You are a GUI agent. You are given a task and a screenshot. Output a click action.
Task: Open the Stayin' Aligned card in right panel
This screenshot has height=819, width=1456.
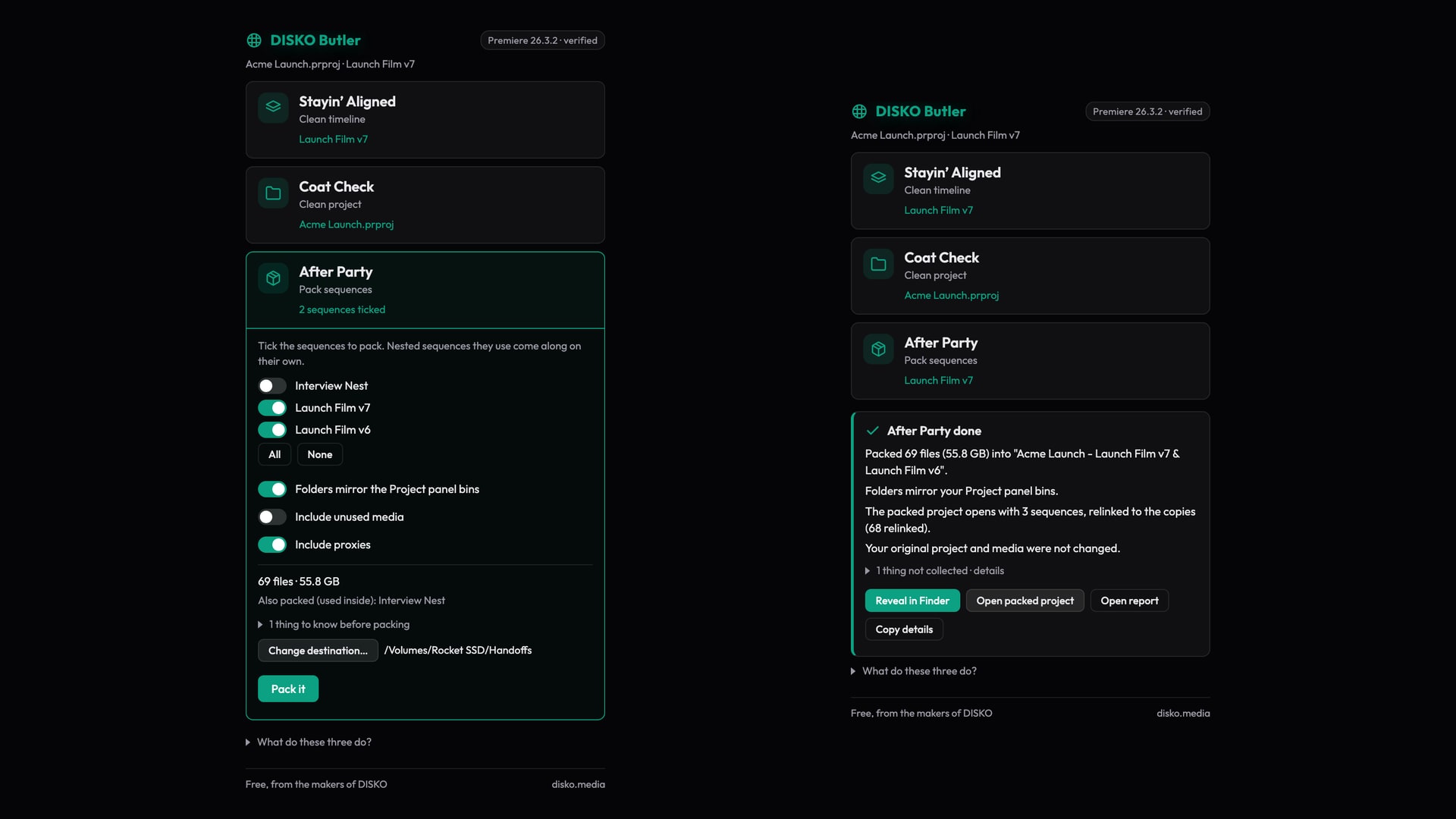pyautogui.click(x=1030, y=191)
